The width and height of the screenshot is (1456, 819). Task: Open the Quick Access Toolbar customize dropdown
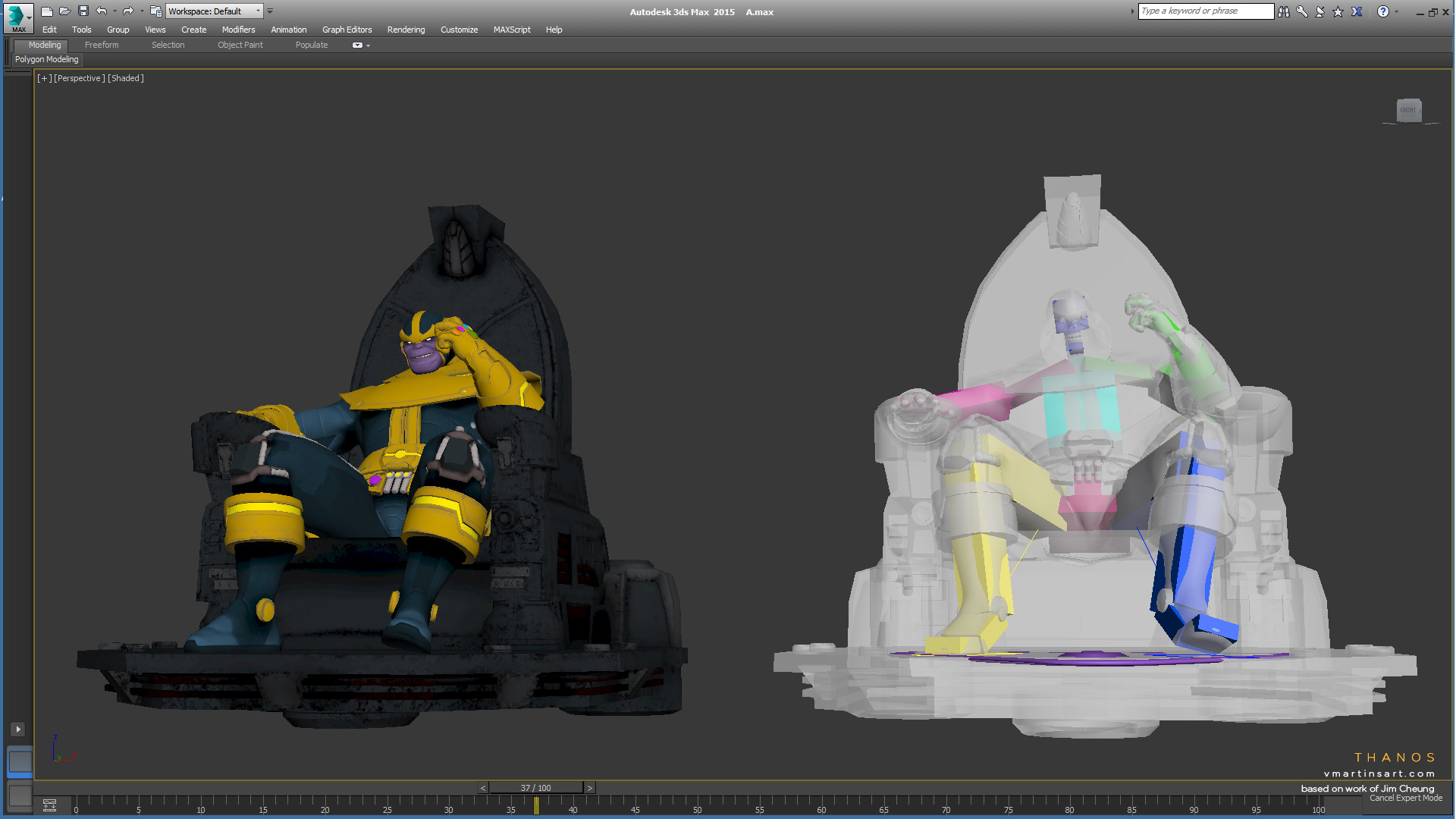pyautogui.click(x=270, y=11)
